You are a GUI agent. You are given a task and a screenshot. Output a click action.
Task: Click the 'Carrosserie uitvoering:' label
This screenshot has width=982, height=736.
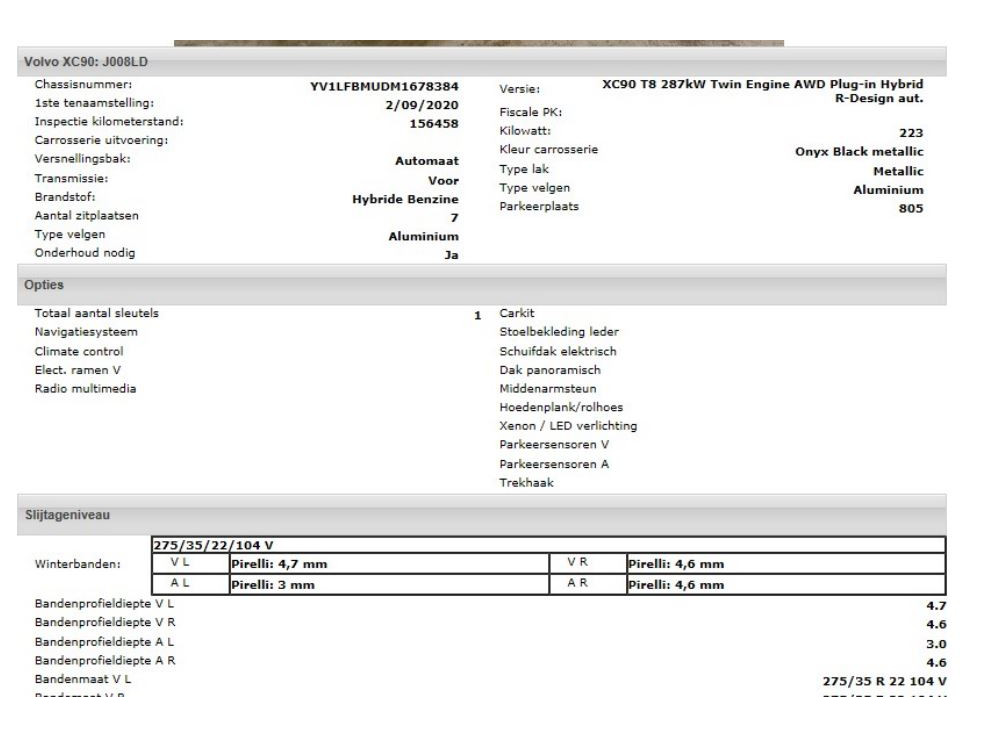pos(101,140)
